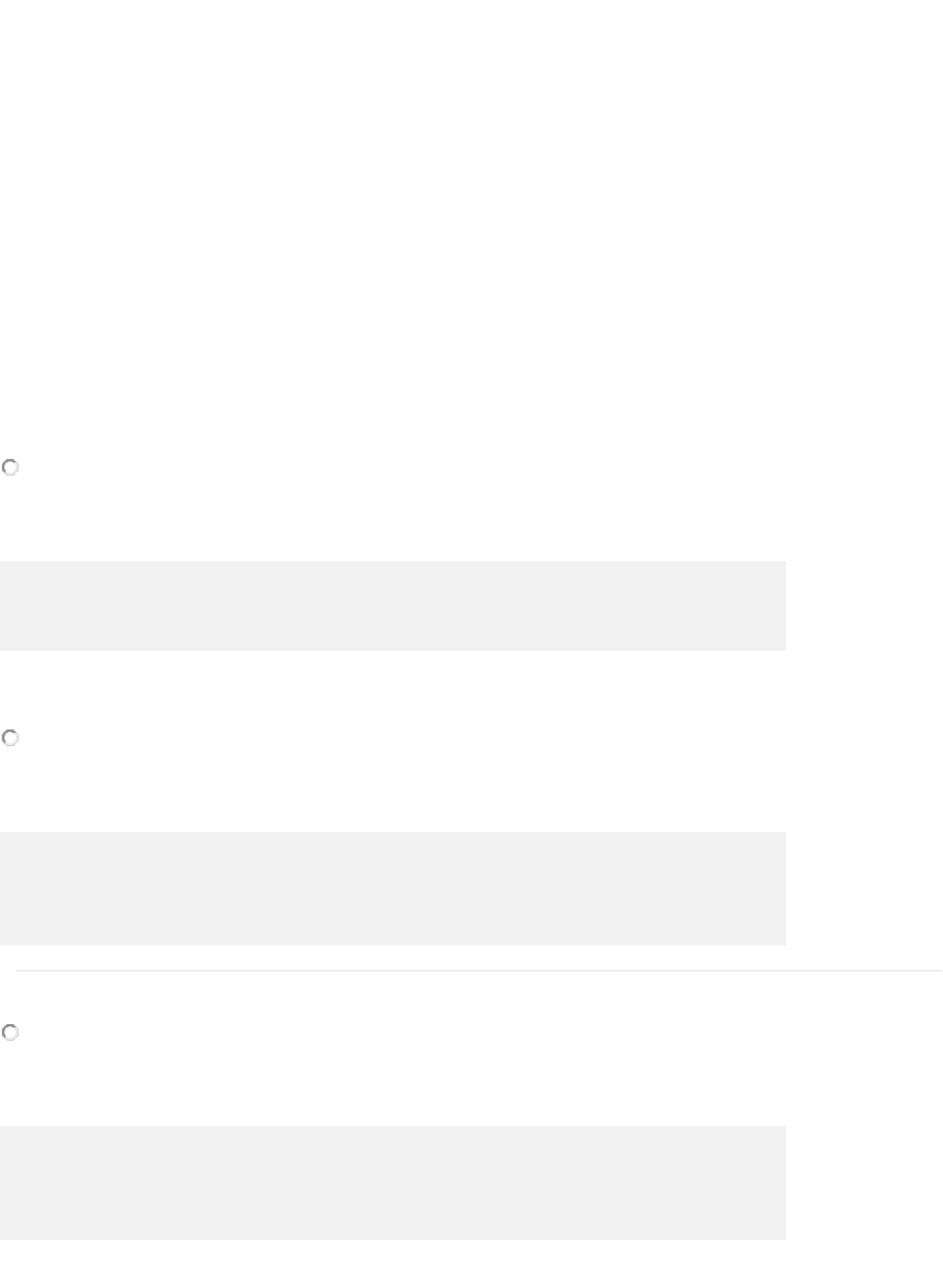This screenshot has height=1288, width=943.
Task: Click the second gray answer box
Action: [393, 888]
